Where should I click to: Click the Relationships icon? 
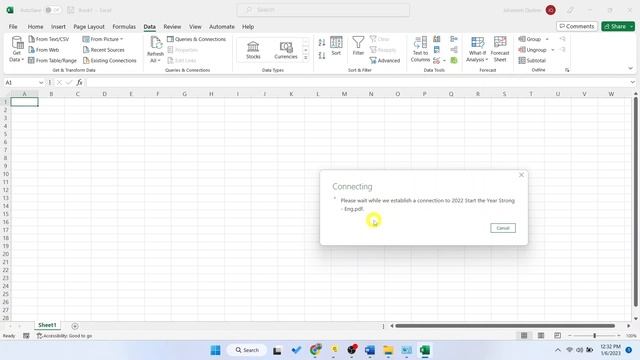click(453, 50)
